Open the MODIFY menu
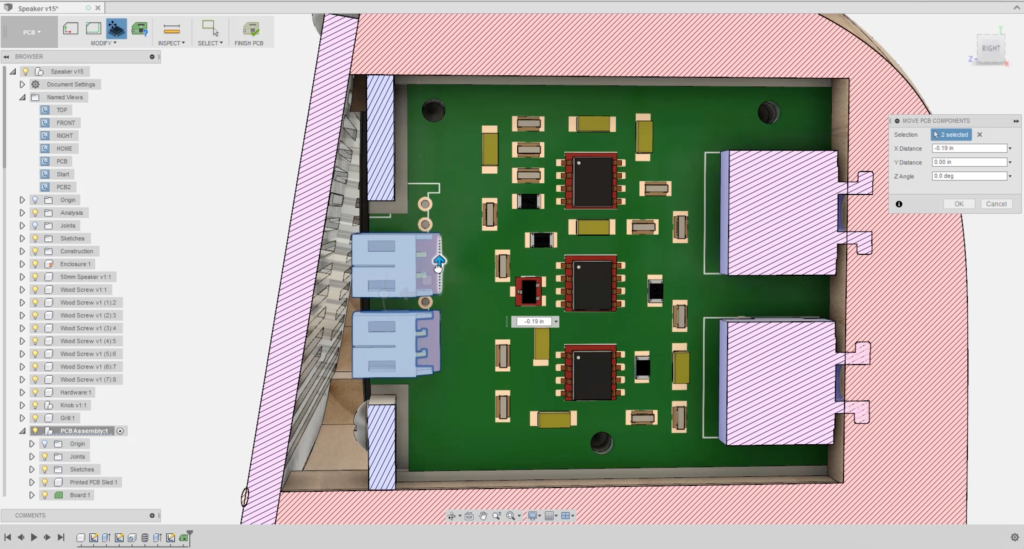 pyautogui.click(x=103, y=43)
